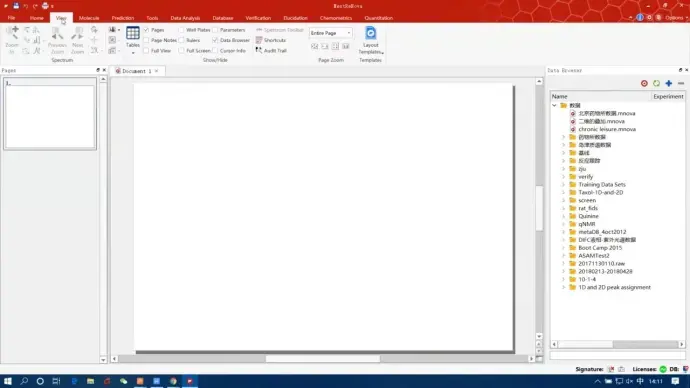This screenshot has width=690, height=388.
Task: Click the green Licenses status icon
Action: click(x=663, y=369)
